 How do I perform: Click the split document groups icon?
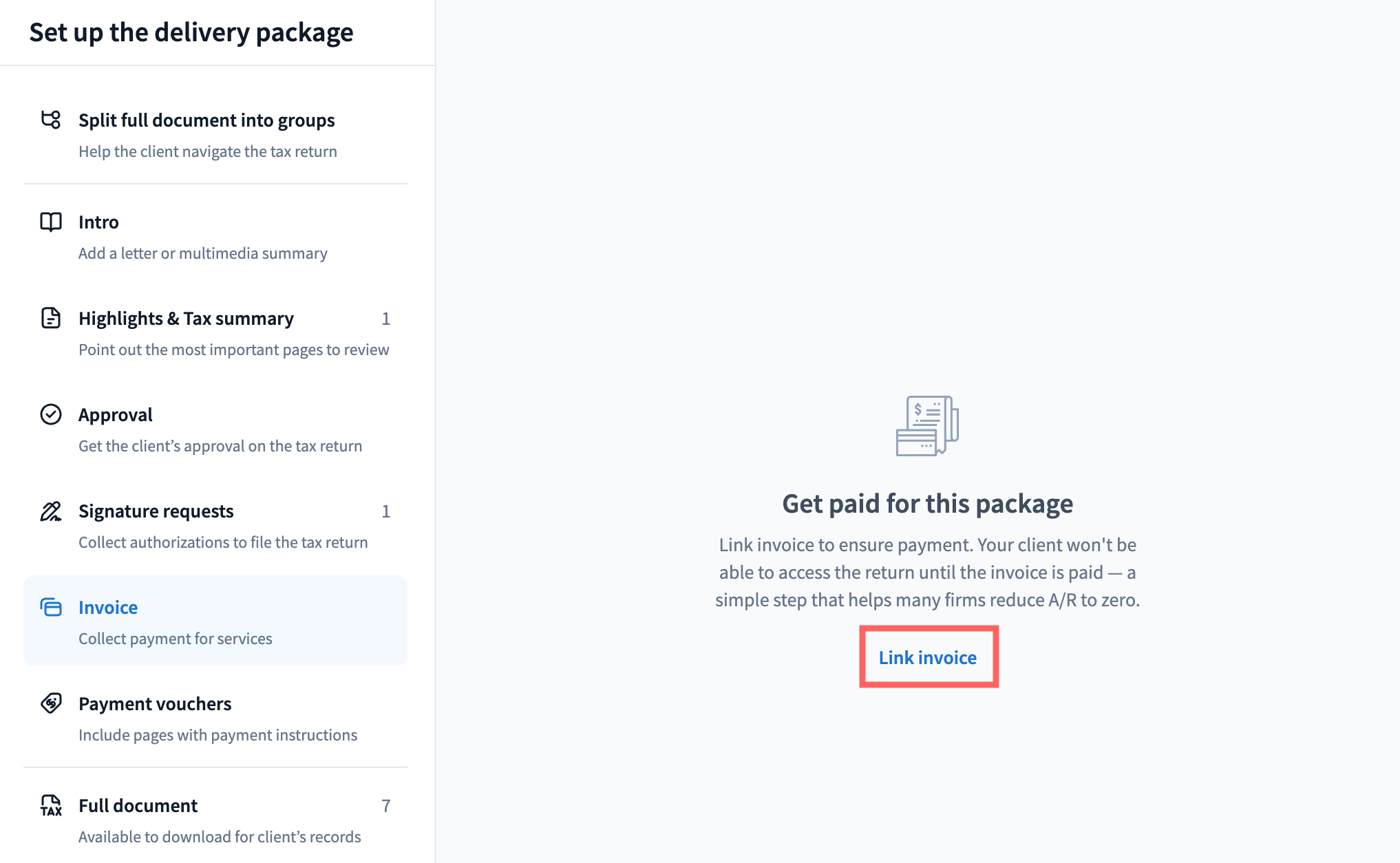(51, 120)
